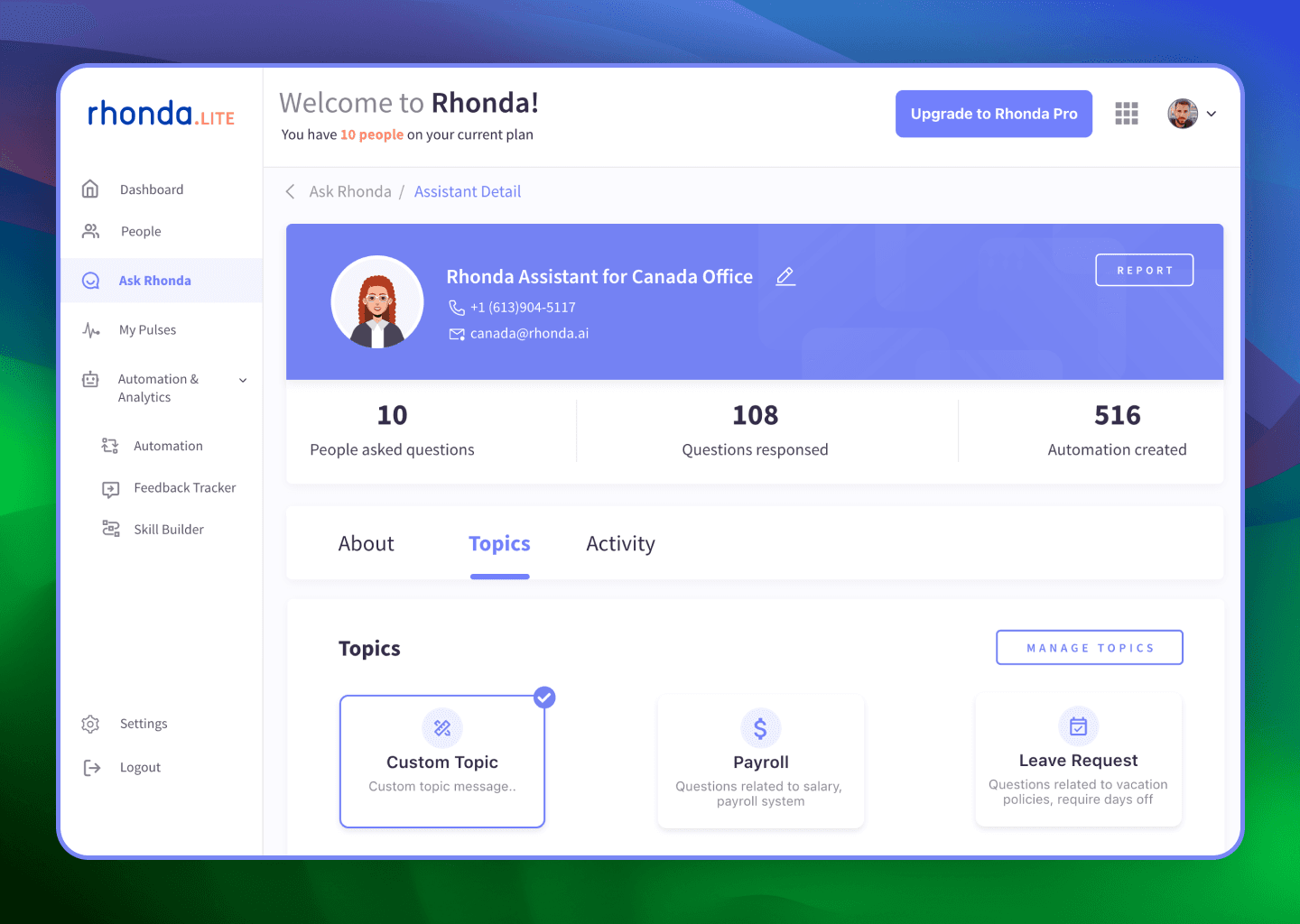The width and height of the screenshot is (1300, 924).
Task: Click the pencil icon to edit assistant name
Action: [x=785, y=276]
